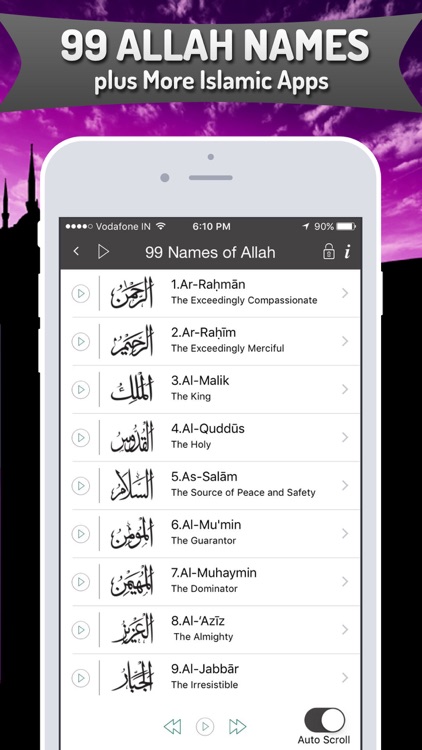Tap 'The Source of Peace and Safety'
Screen dimensions: 422x750
click(x=244, y=493)
